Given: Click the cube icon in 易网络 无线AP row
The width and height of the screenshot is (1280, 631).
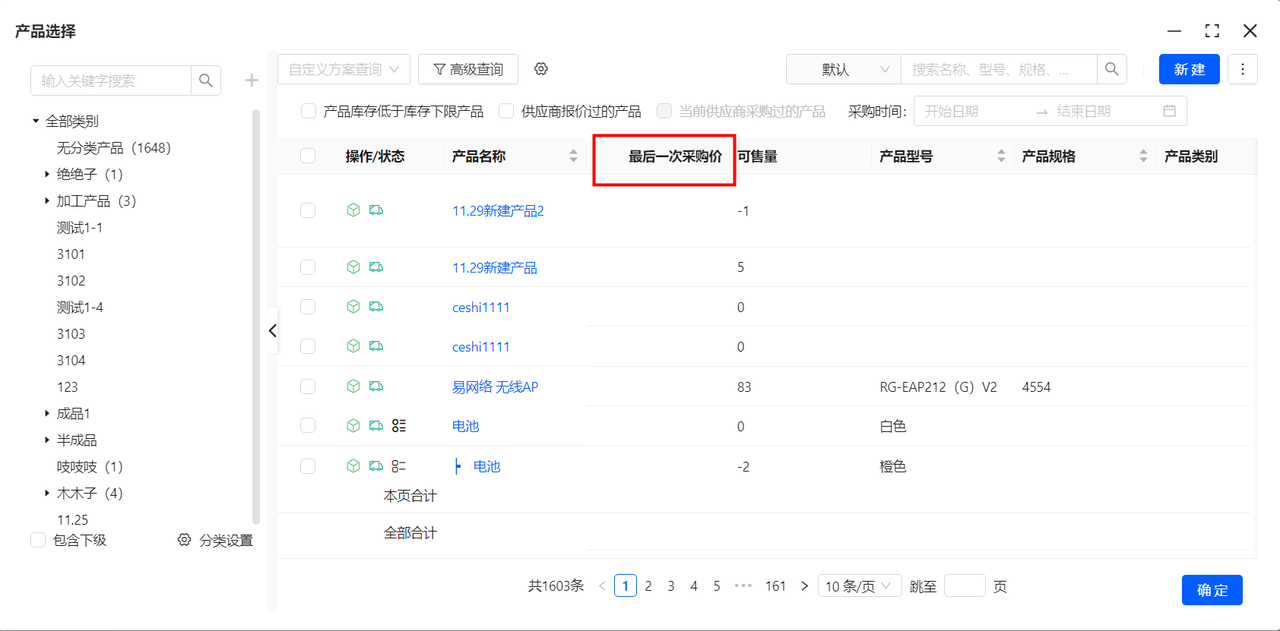Looking at the screenshot, I should pos(353,386).
